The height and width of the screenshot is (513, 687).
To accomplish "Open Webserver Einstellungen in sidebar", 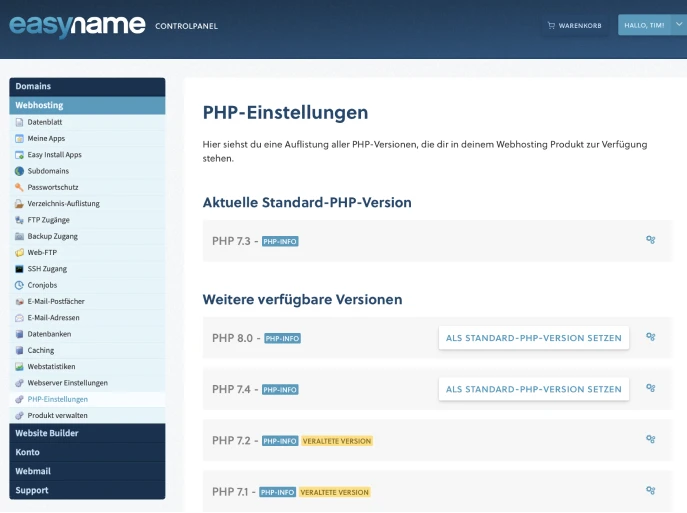I will [67, 383].
